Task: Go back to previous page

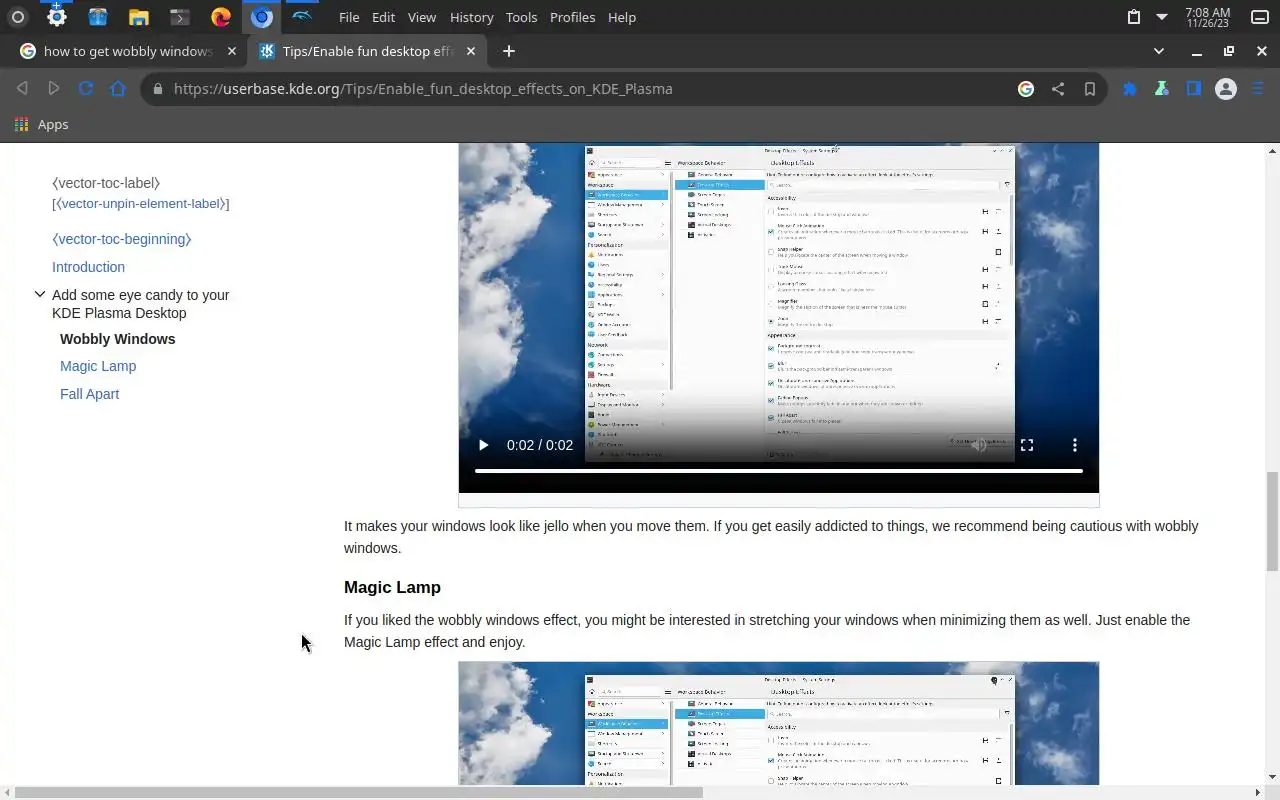Action: click(x=22, y=89)
